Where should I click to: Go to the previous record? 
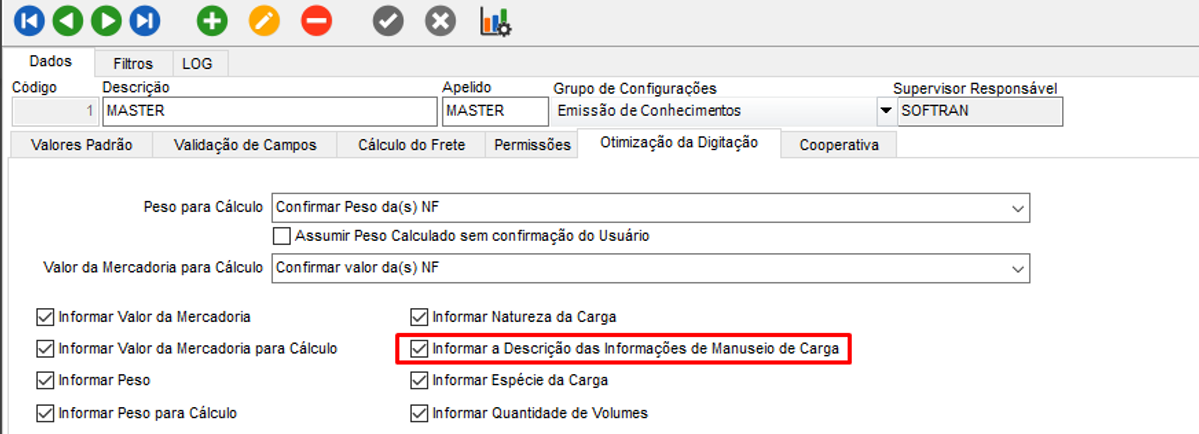click(x=67, y=20)
